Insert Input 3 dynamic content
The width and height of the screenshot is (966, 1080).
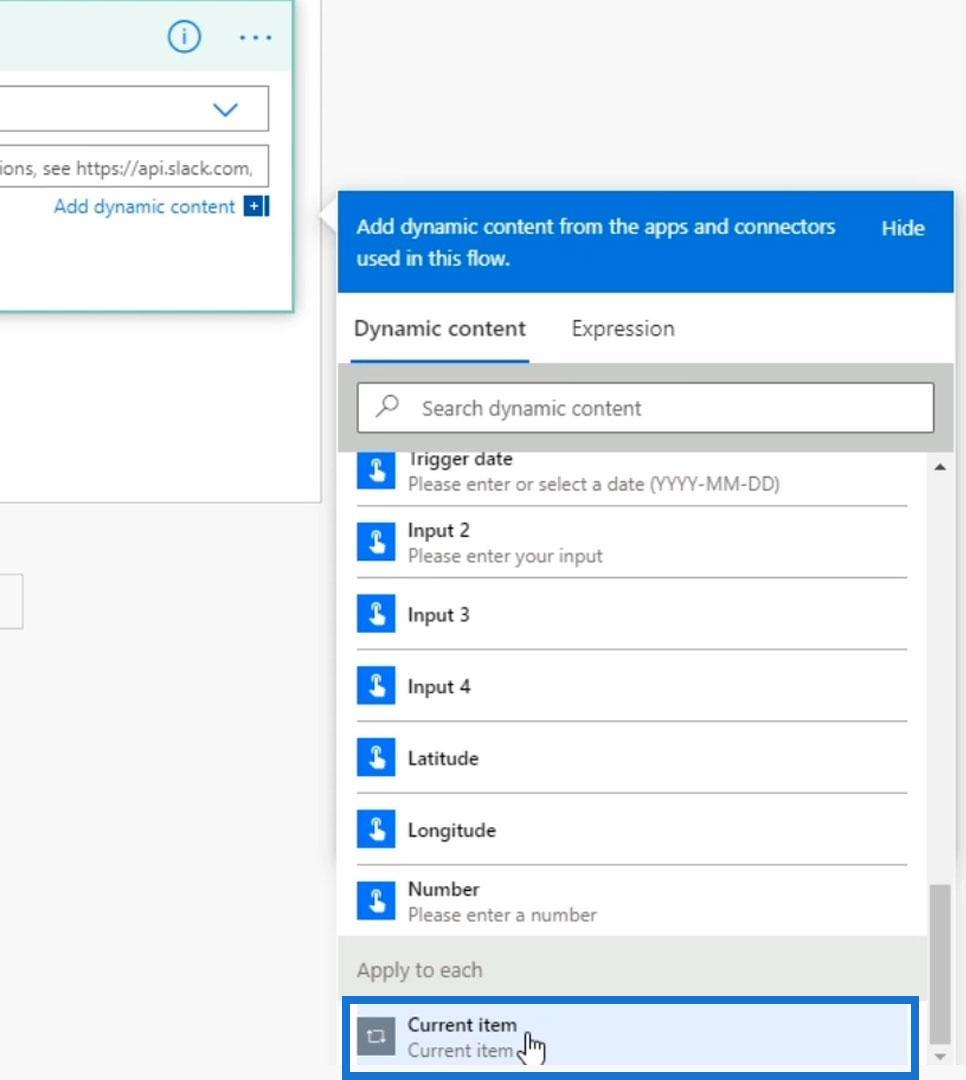tap(632, 614)
